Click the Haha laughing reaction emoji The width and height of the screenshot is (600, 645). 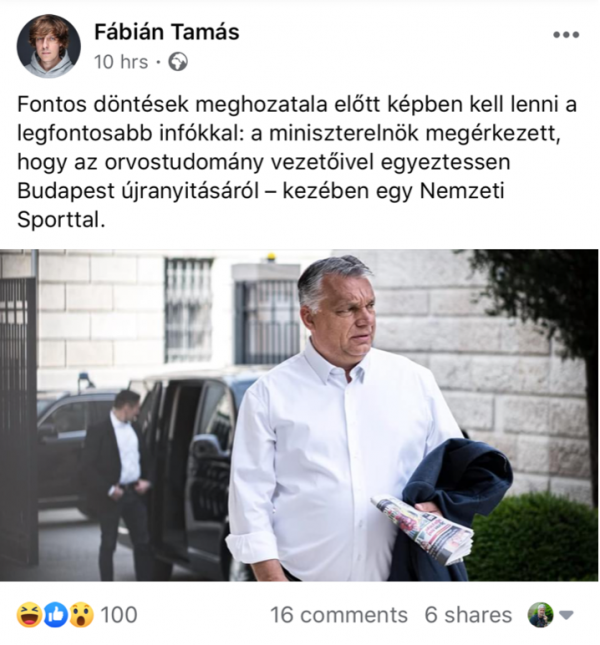coord(30,615)
